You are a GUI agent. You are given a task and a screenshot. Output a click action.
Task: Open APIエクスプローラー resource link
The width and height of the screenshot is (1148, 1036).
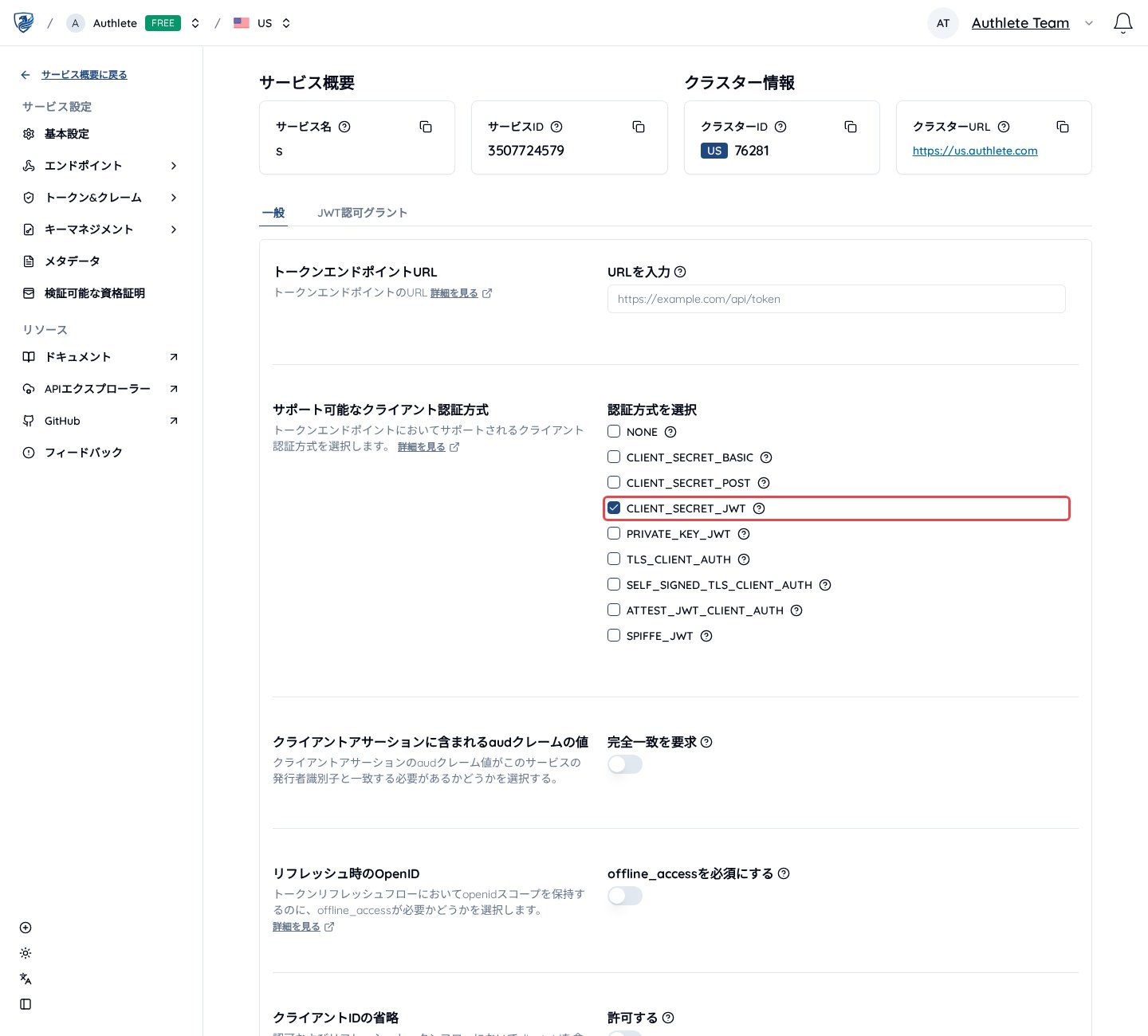100,389
